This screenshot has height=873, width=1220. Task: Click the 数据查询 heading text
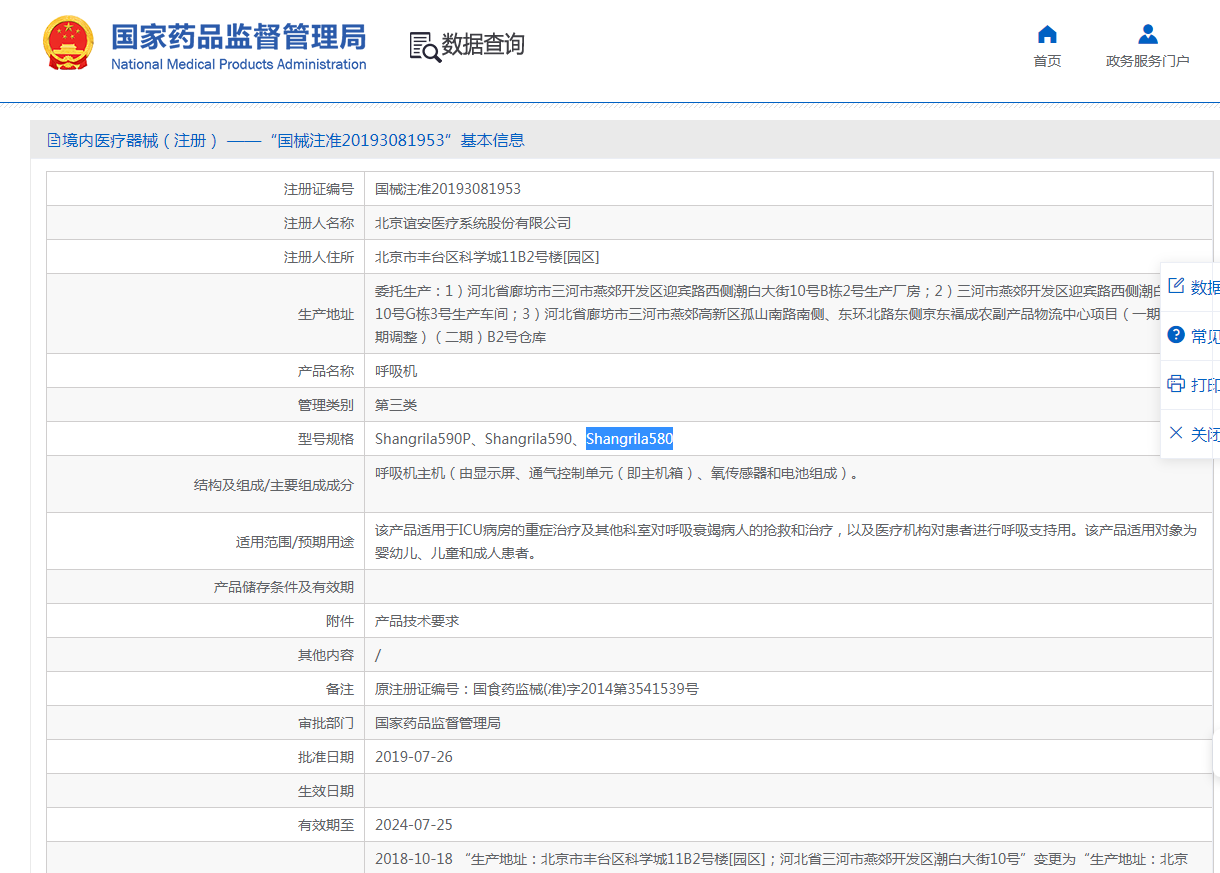(x=483, y=45)
